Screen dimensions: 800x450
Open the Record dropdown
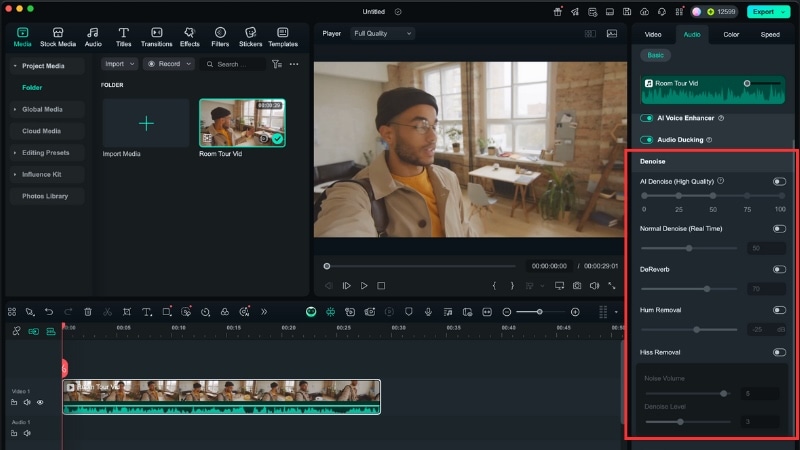169,64
